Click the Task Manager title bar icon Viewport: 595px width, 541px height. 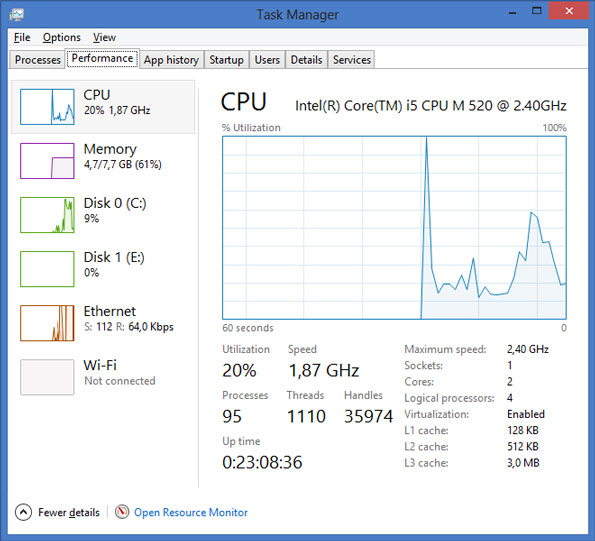pos(17,14)
